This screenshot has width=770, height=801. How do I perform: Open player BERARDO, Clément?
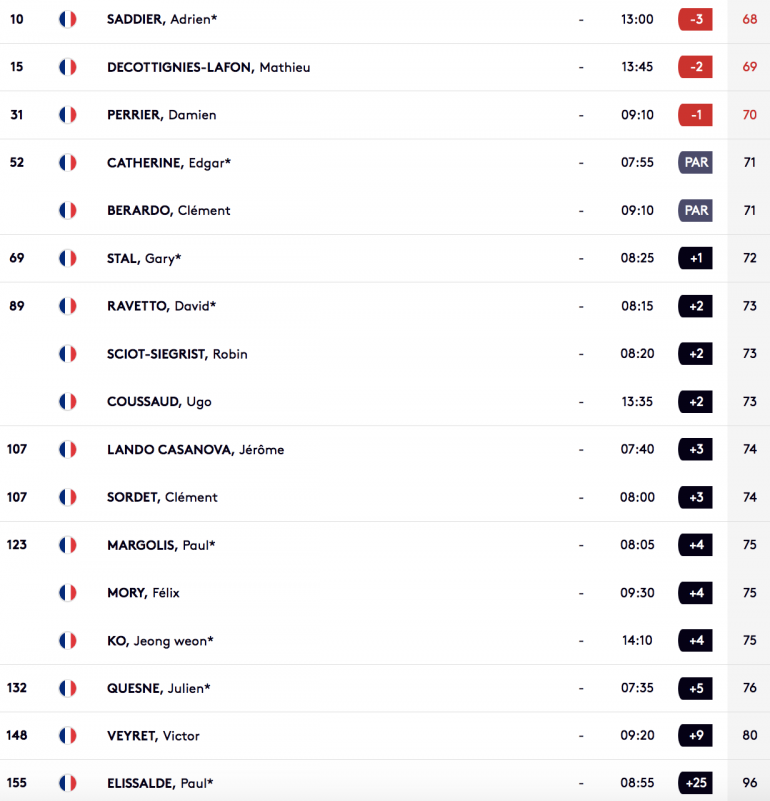[x=169, y=210]
